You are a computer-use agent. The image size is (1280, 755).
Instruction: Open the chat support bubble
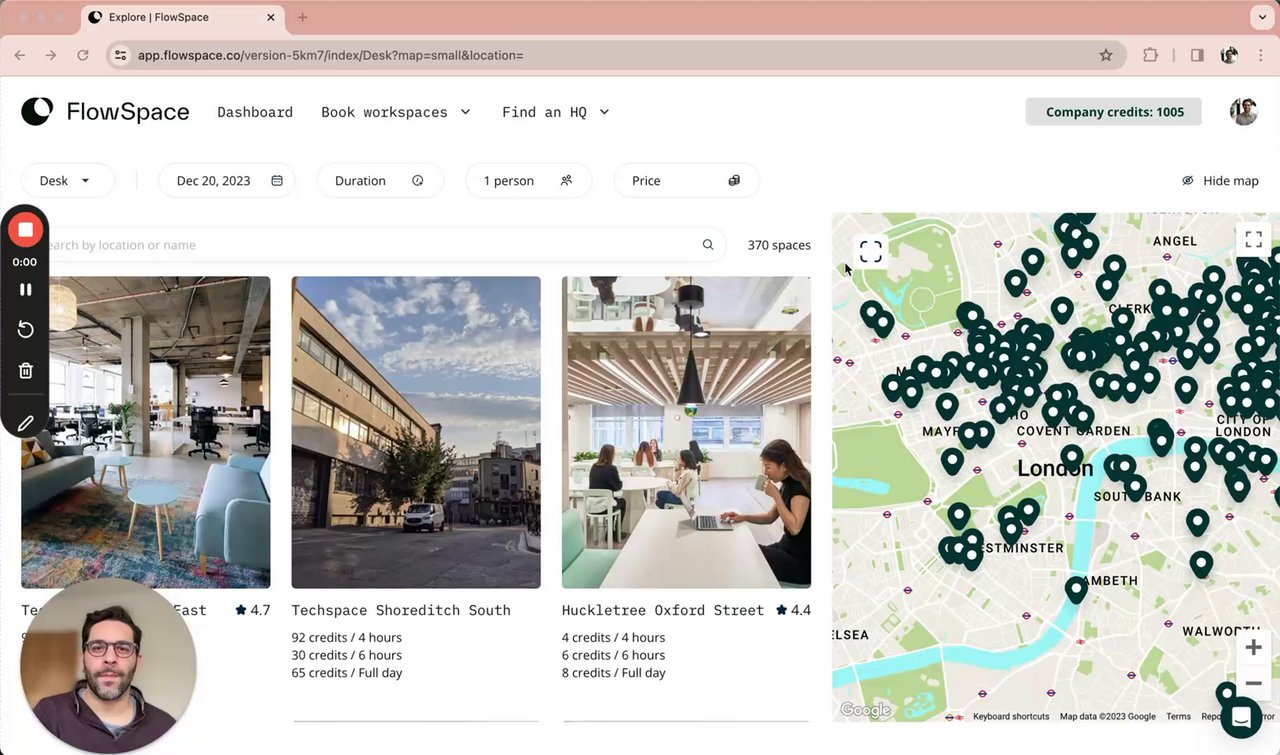1241,718
